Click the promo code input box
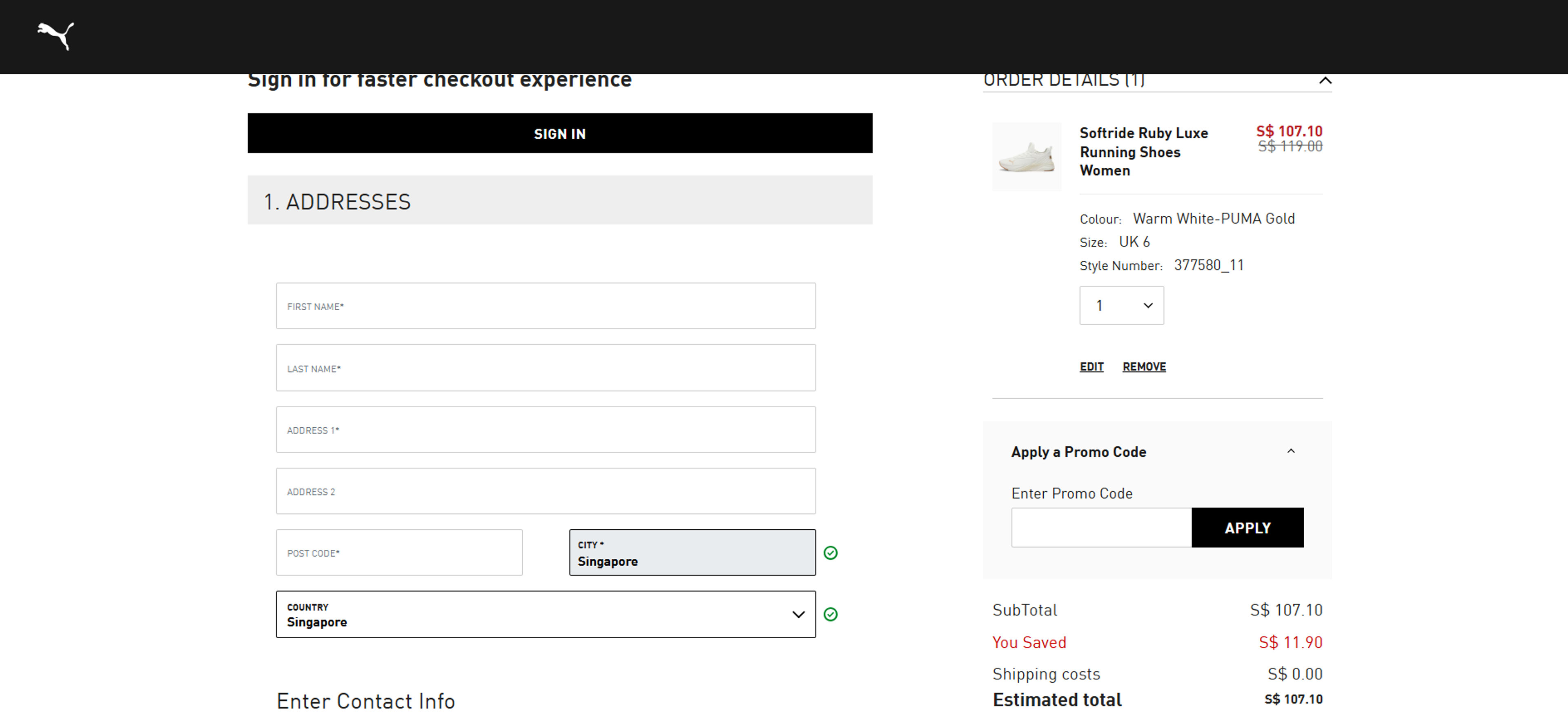Image resolution: width=1568 pixels, height=715 pixels. pos(1101,528)
